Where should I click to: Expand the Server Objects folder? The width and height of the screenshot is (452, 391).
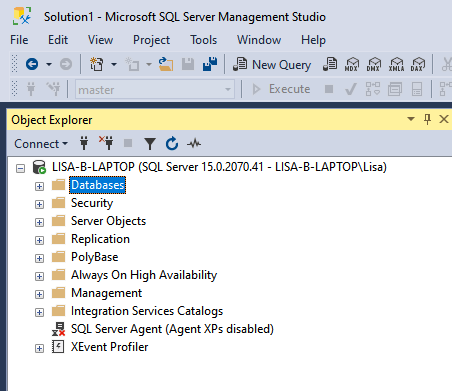coord(39,222)
